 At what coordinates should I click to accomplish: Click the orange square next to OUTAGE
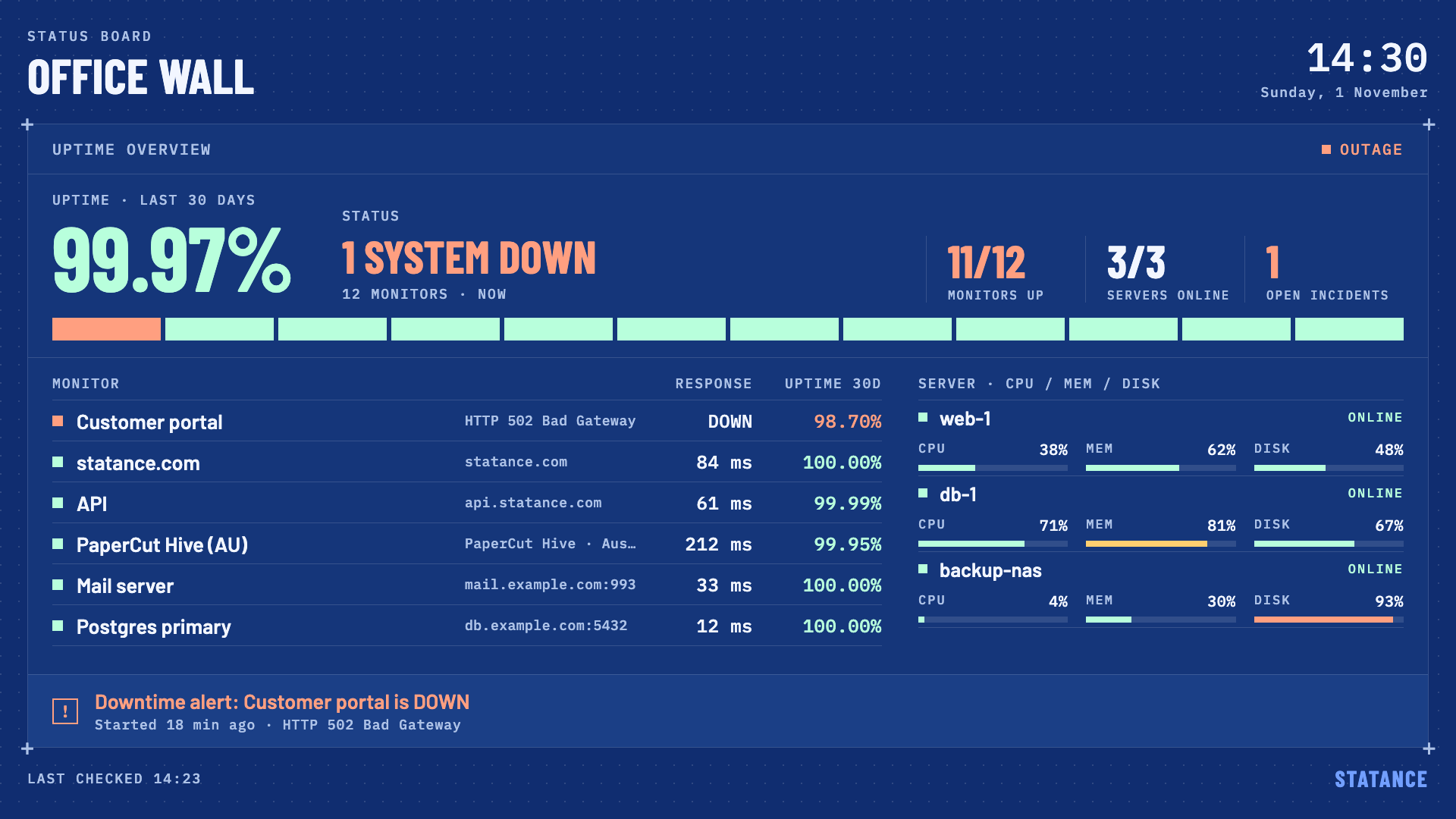(x=1326, y=149)
